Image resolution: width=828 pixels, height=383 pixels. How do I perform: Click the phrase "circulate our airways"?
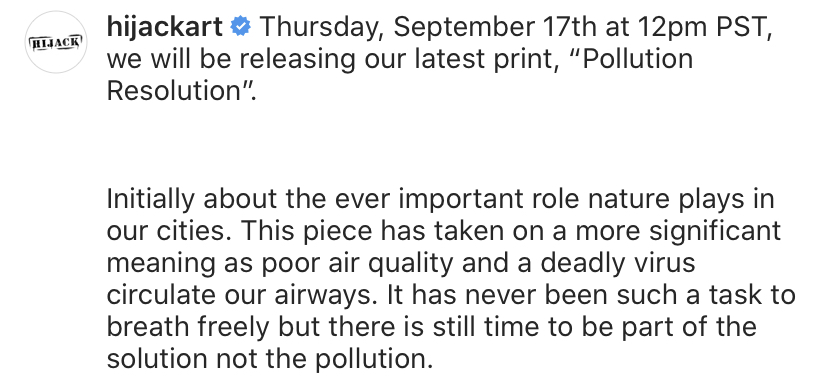pos(239,295)
